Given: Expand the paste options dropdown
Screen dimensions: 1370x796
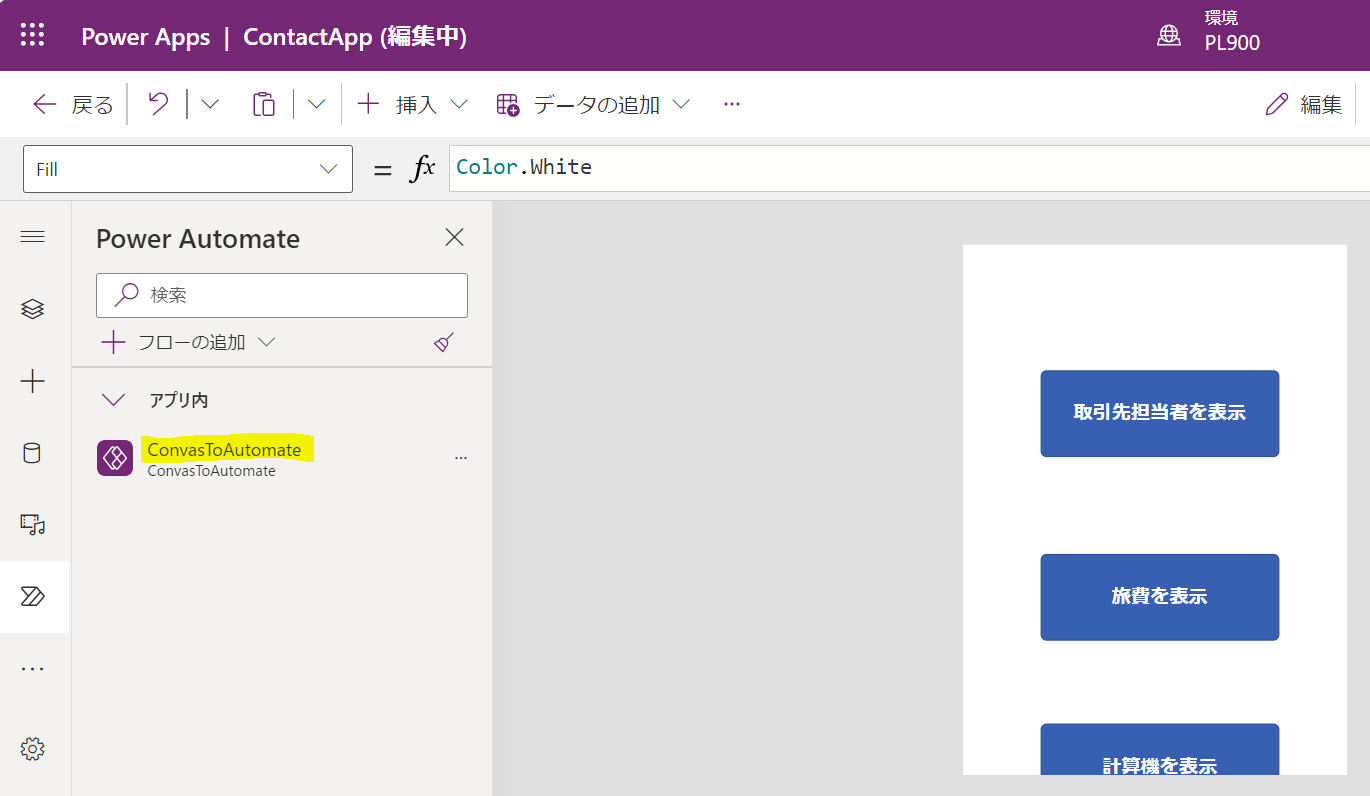Looking at the screenshot, I should click(x=316, y=104).
